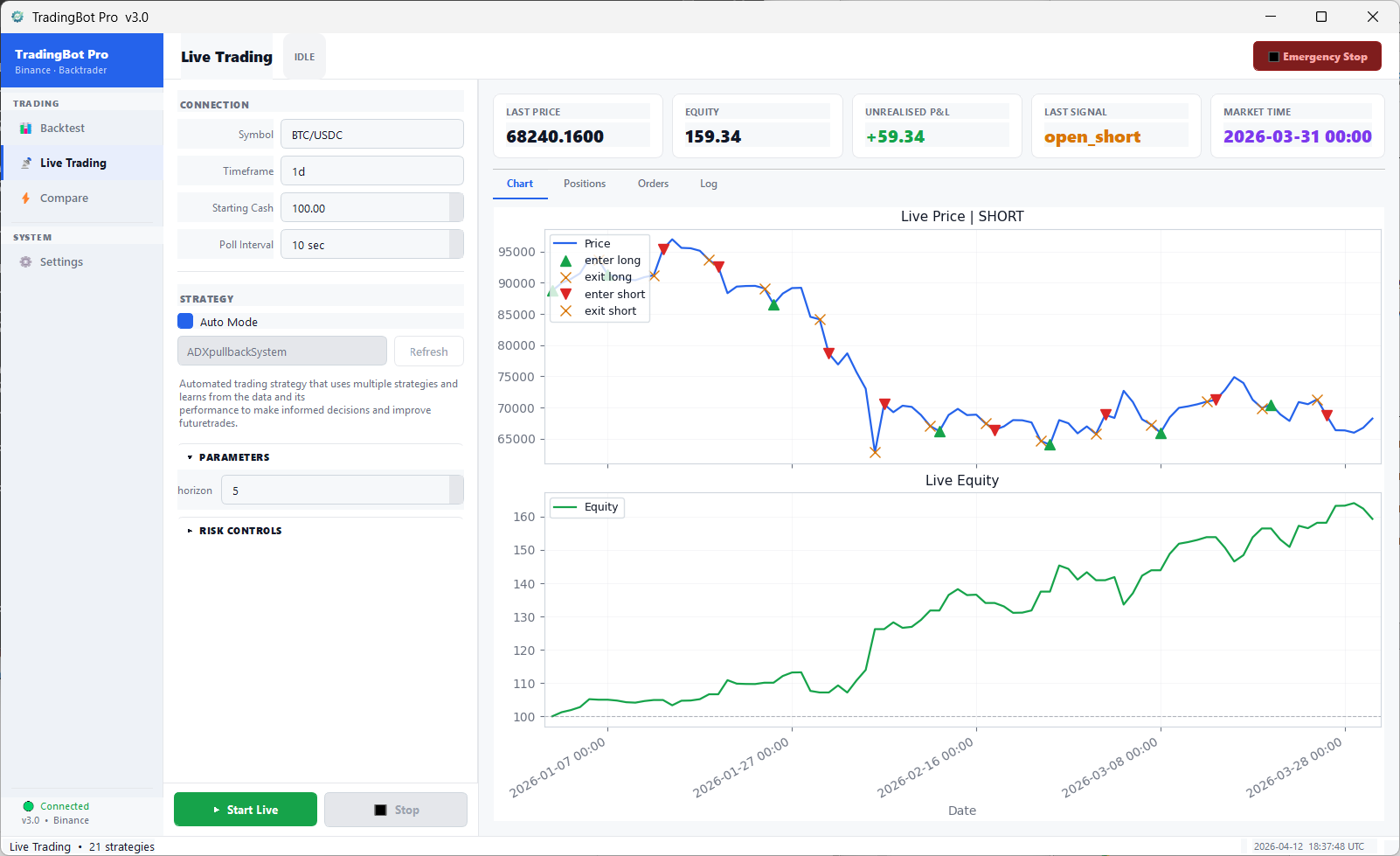Viewport: 1400px width, 856px height.
Task: Open Live Trading via its rocket icon
Action: click(x=24, y=163)
